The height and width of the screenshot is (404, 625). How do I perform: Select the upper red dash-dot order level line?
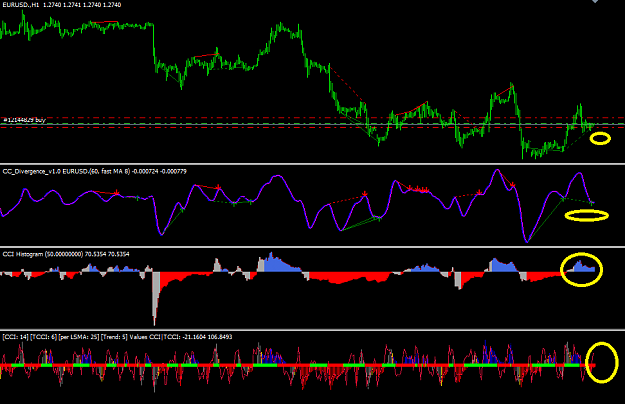[x=312, y=118]
